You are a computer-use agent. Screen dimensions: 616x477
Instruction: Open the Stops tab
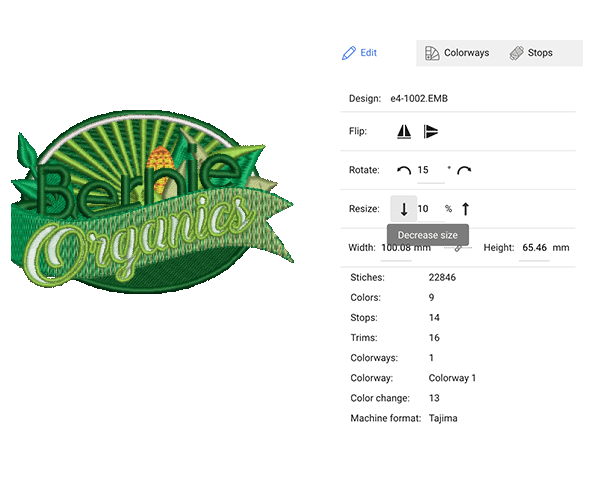531,53
